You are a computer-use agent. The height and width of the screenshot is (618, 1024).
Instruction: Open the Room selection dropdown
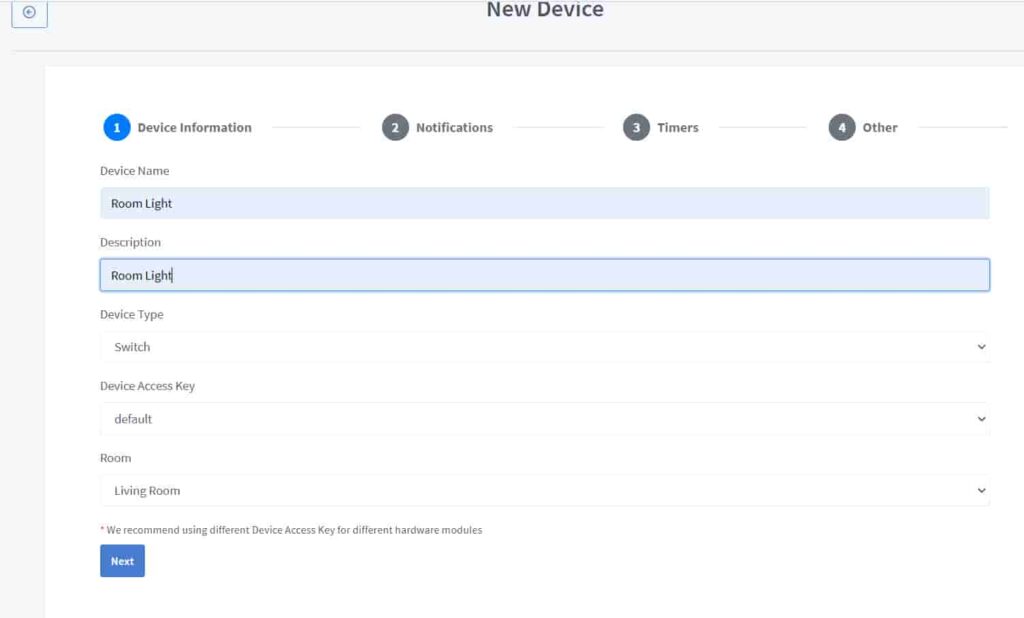(545, 490)
